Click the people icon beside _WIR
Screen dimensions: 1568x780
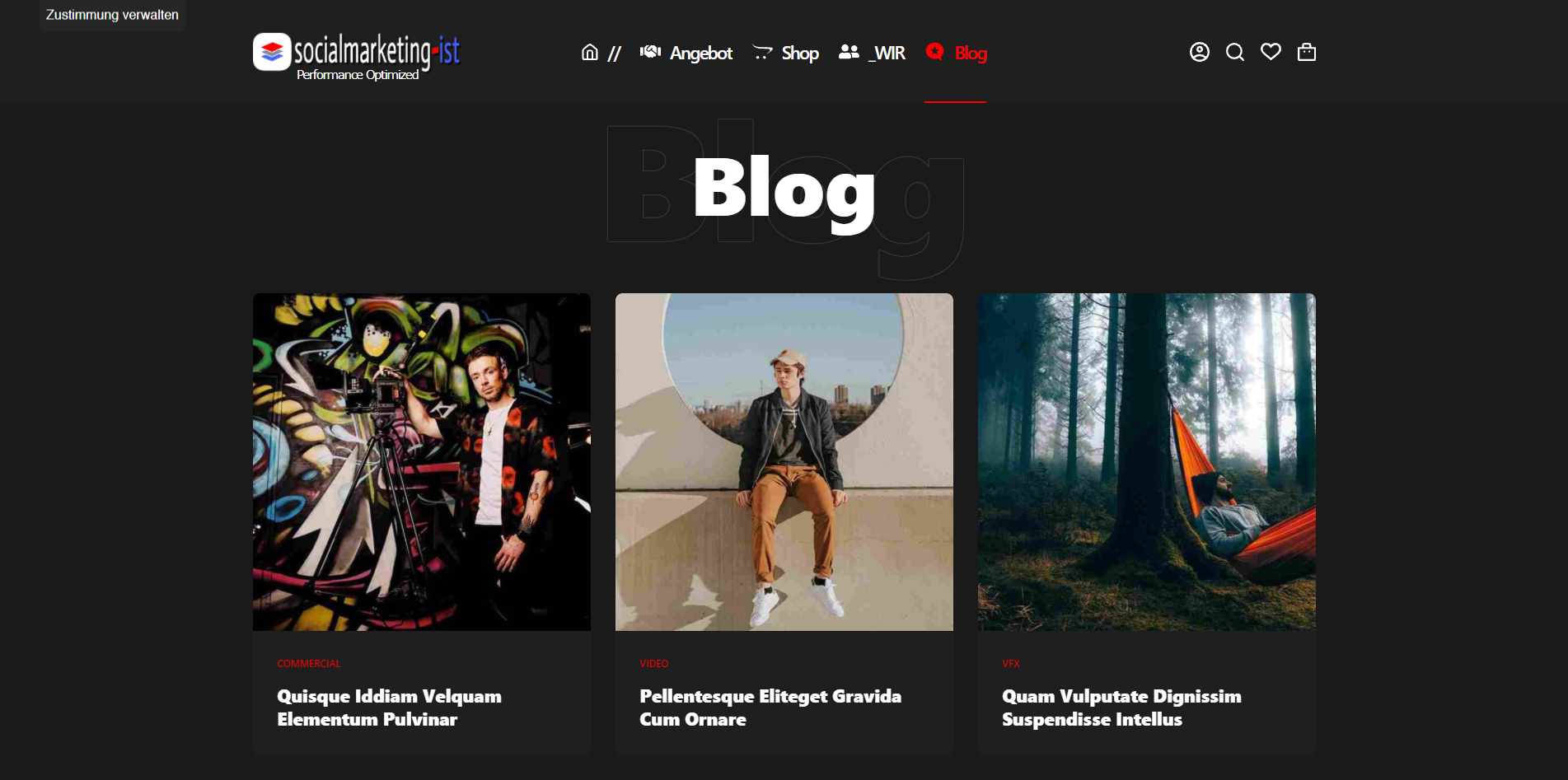pyautogui.click(x=849, y=52)
